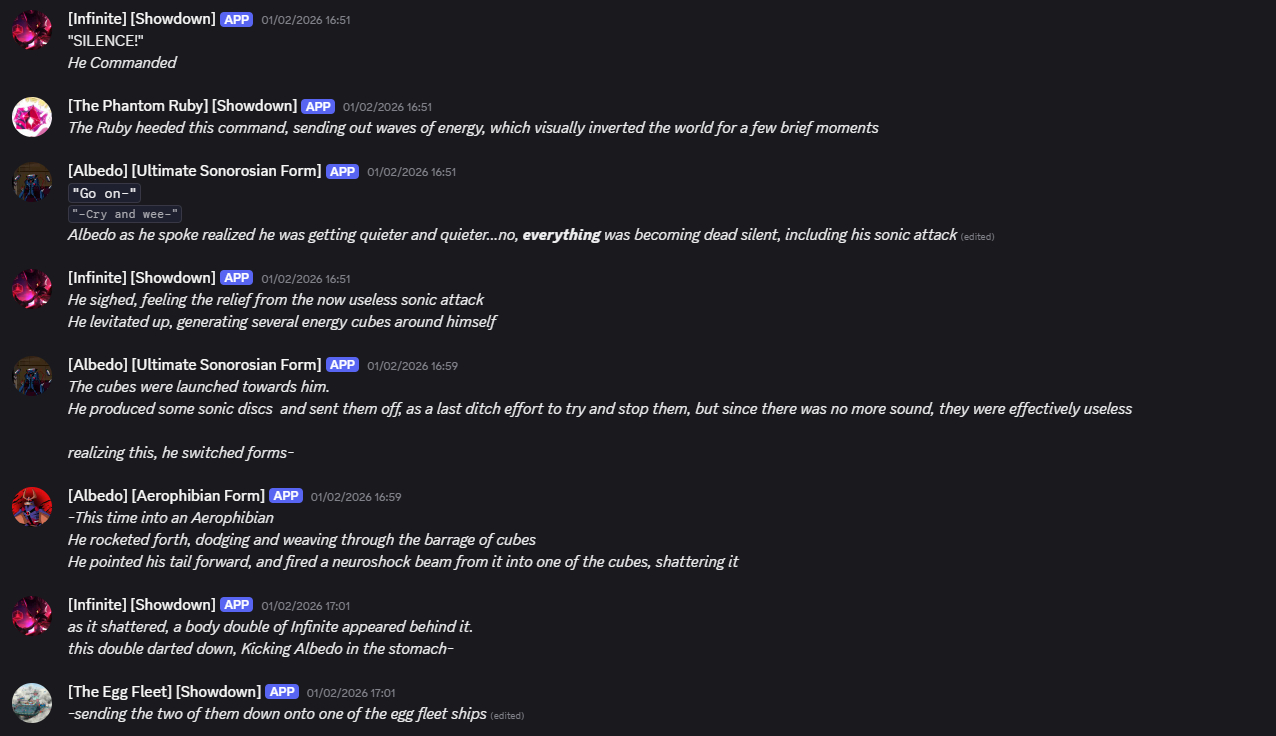Click the "SILENCE!" message text

[x=106, y=41]
